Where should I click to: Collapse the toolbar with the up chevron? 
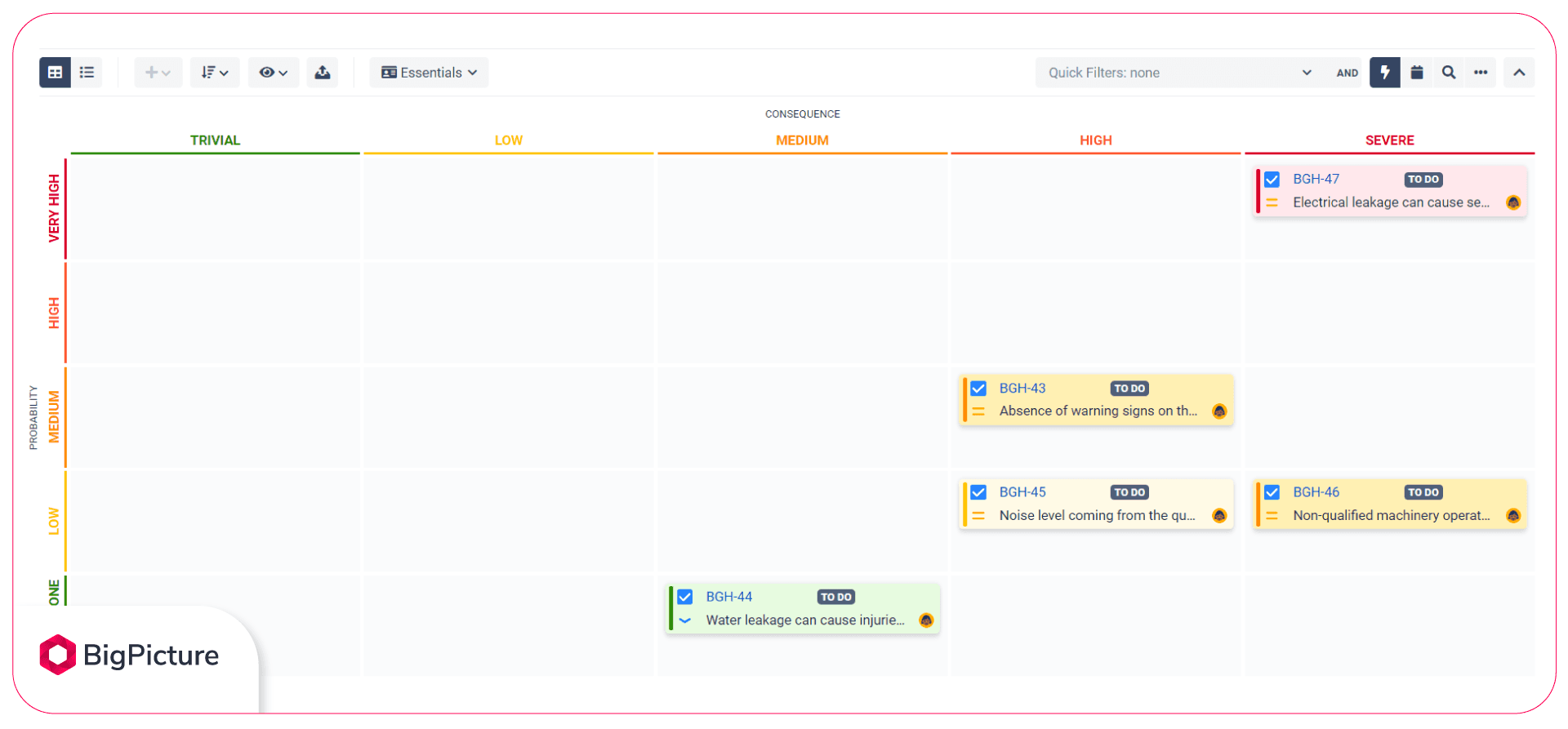pos(1519,73)
